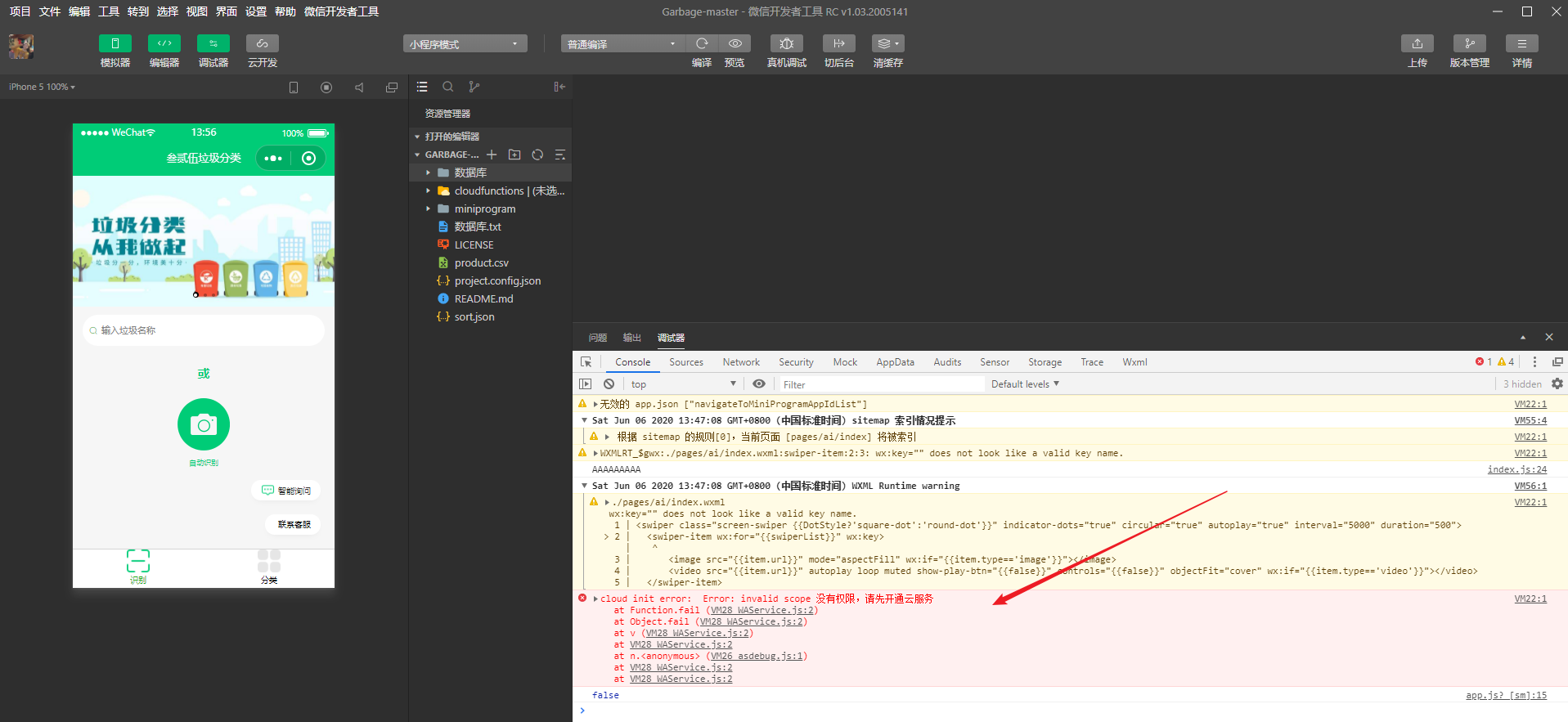Screen dimensions: 1568x722
Task: Click the 文件 menu in menu bar
Action: 50,11
